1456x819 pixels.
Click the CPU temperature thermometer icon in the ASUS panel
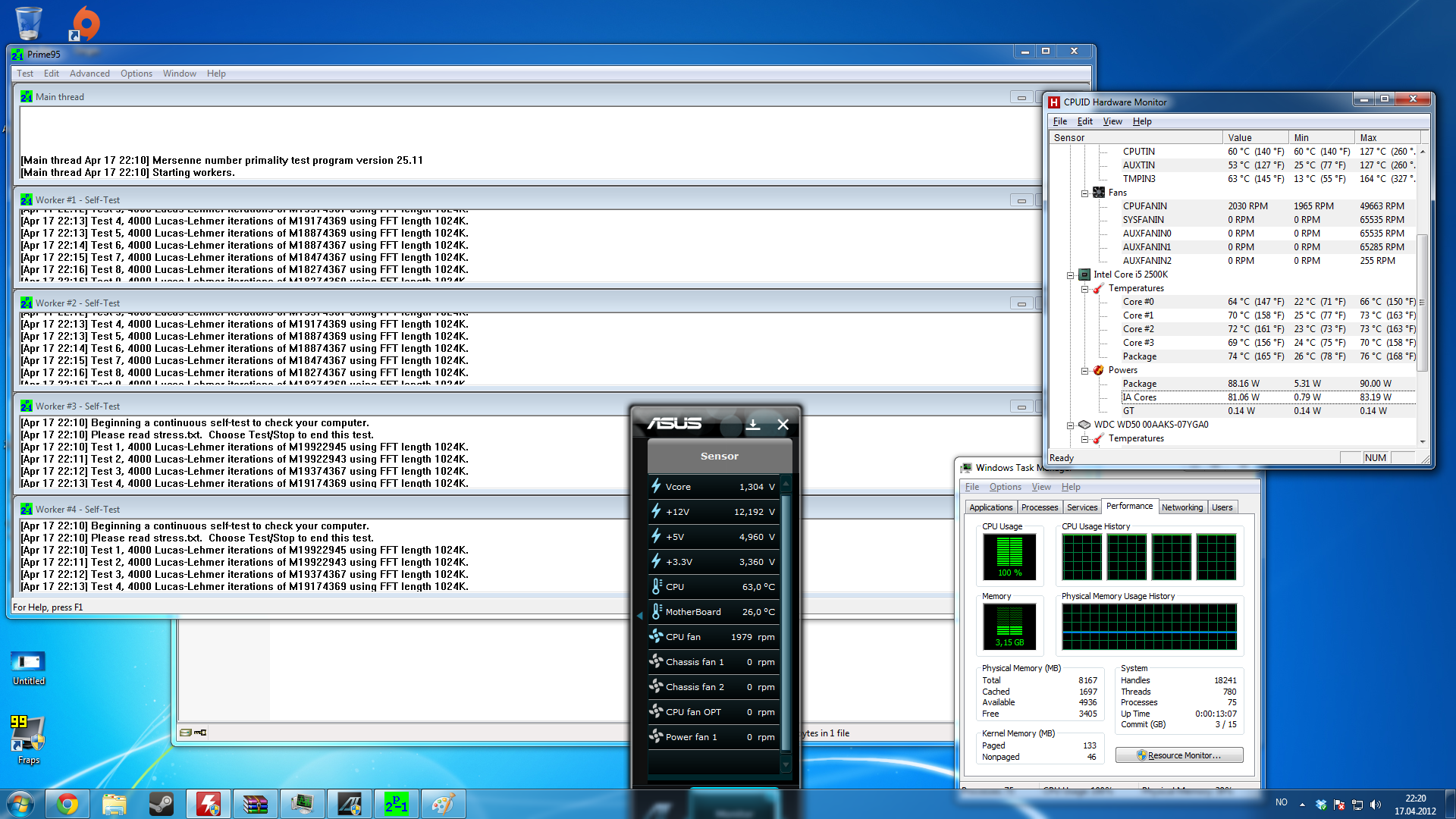pyautogui.click(x=657, y=586)
